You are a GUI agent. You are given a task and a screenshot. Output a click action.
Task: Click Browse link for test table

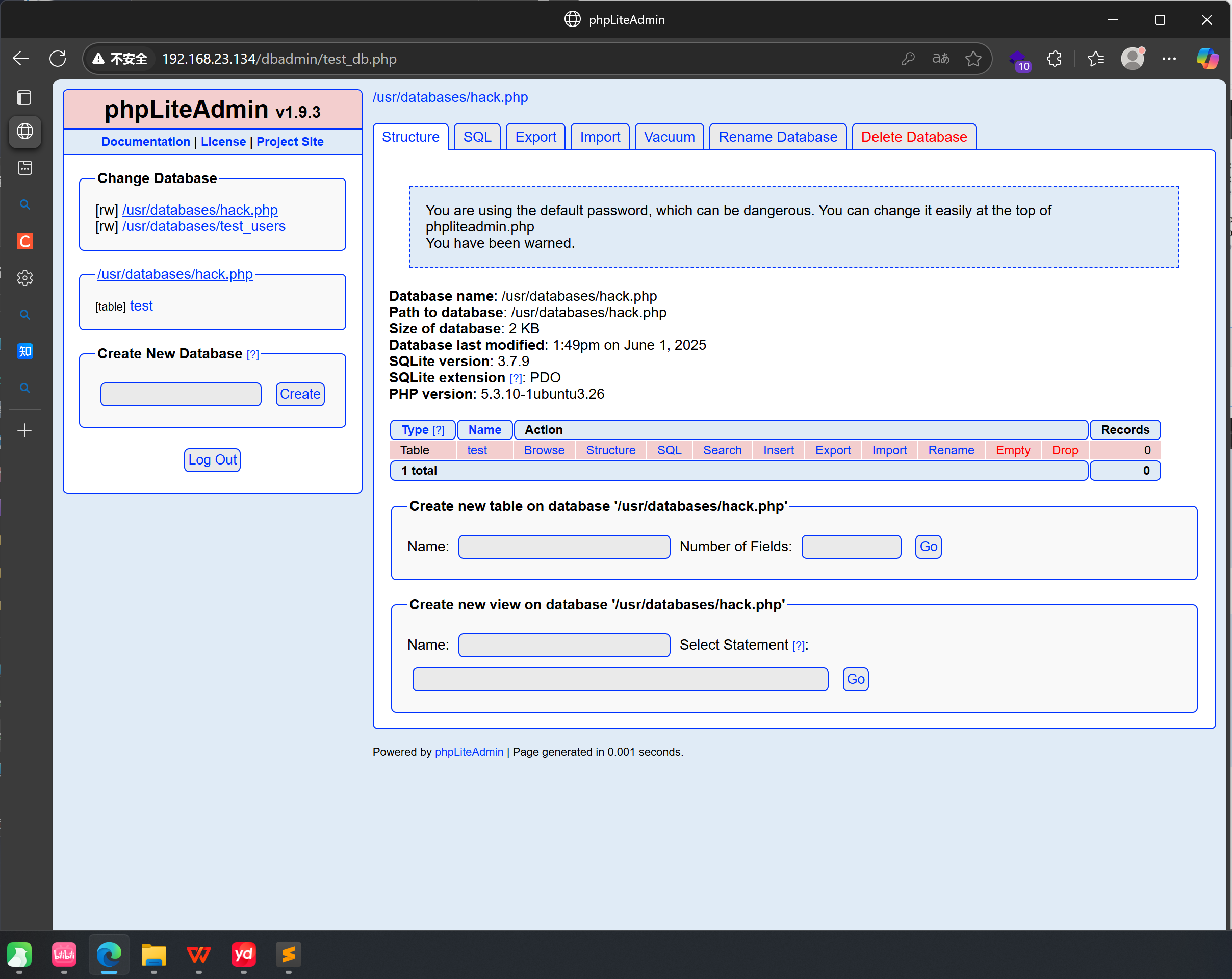click(544, 450)
